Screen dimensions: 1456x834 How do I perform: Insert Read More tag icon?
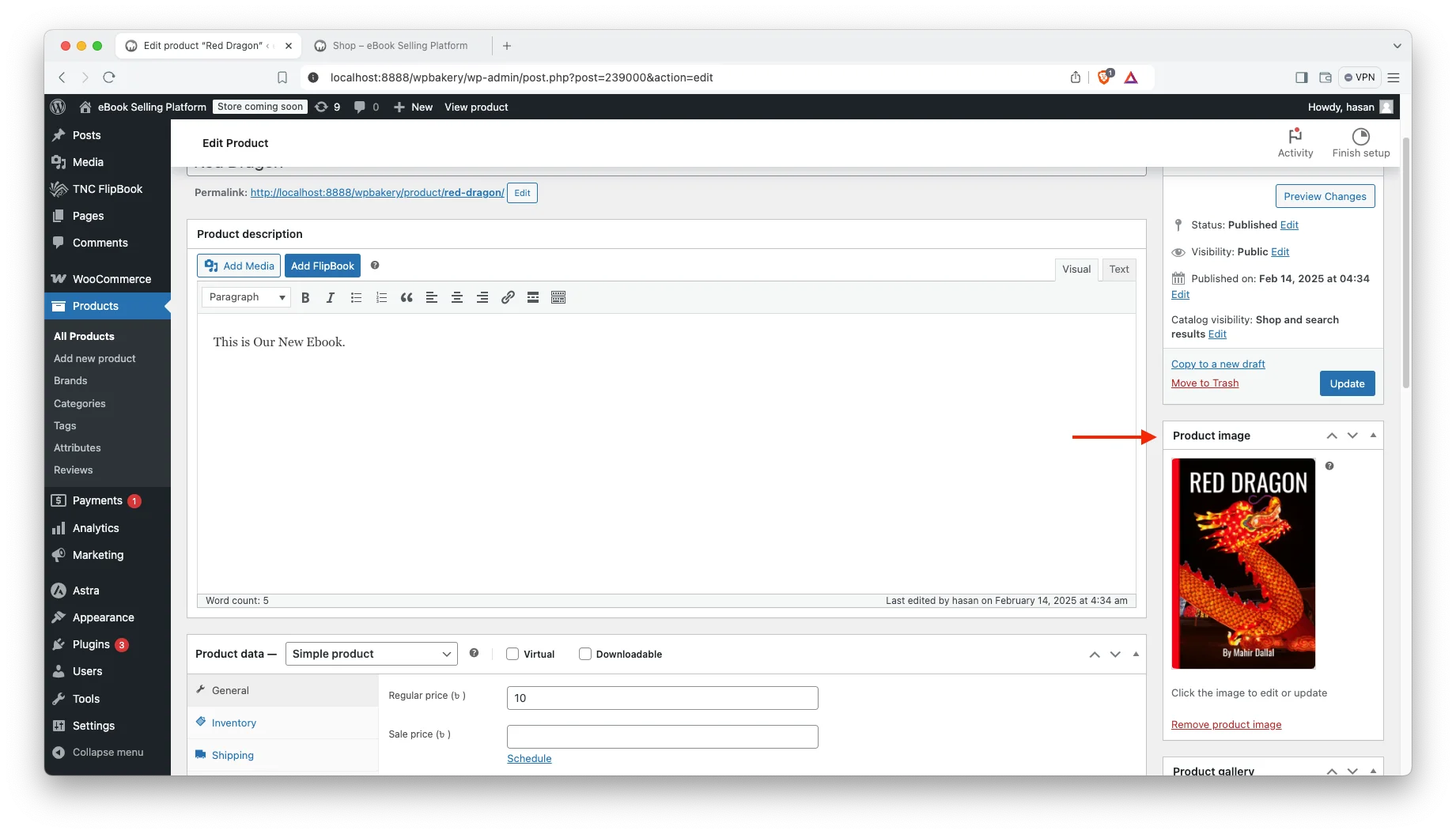[x=533, y=297]
